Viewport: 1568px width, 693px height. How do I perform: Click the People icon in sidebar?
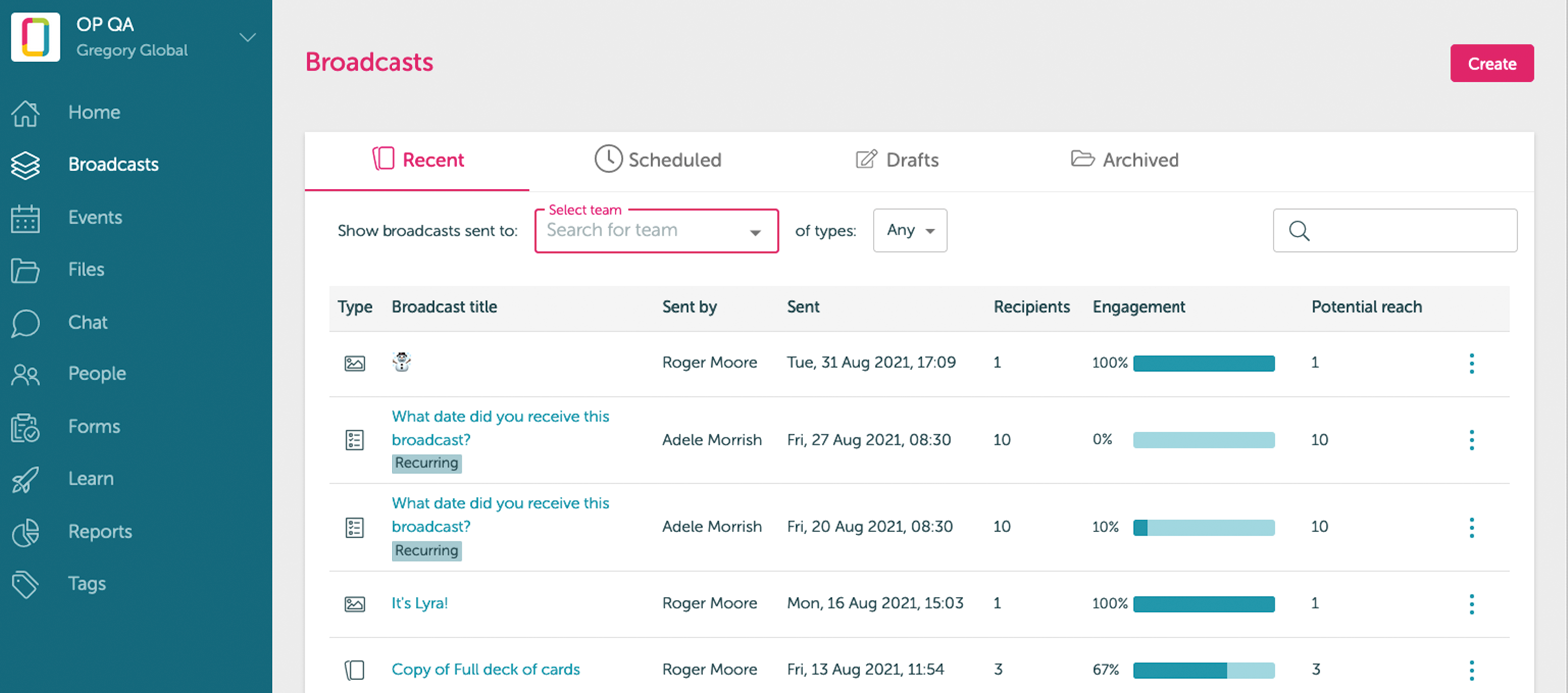coord(25,374)
